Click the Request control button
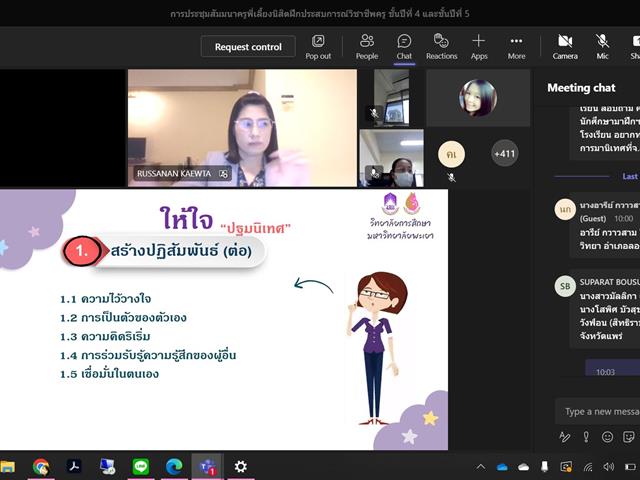 tap(248, 47)
